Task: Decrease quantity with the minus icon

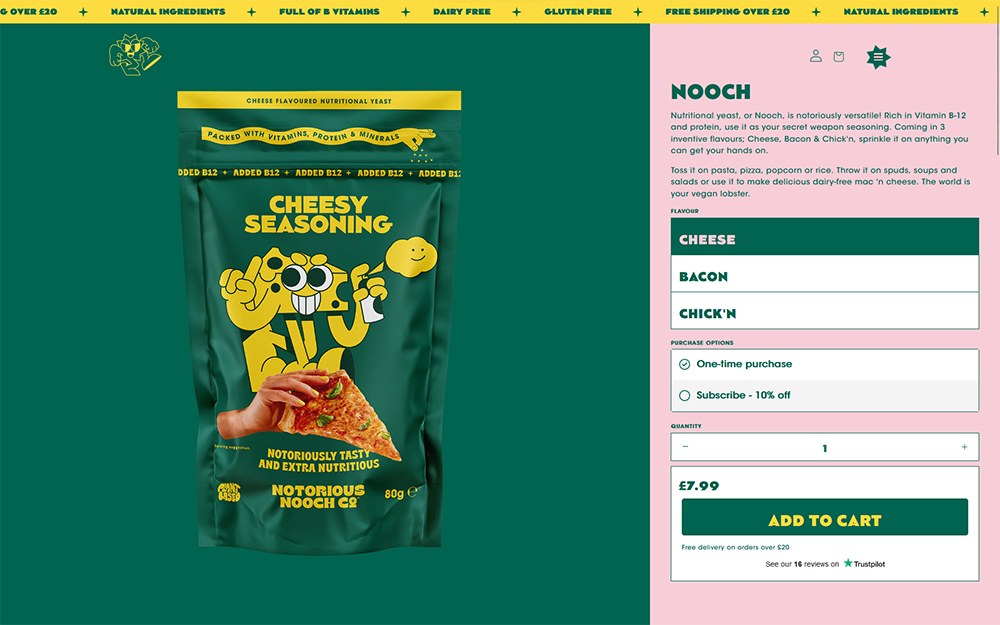Action: pos(686,447)
